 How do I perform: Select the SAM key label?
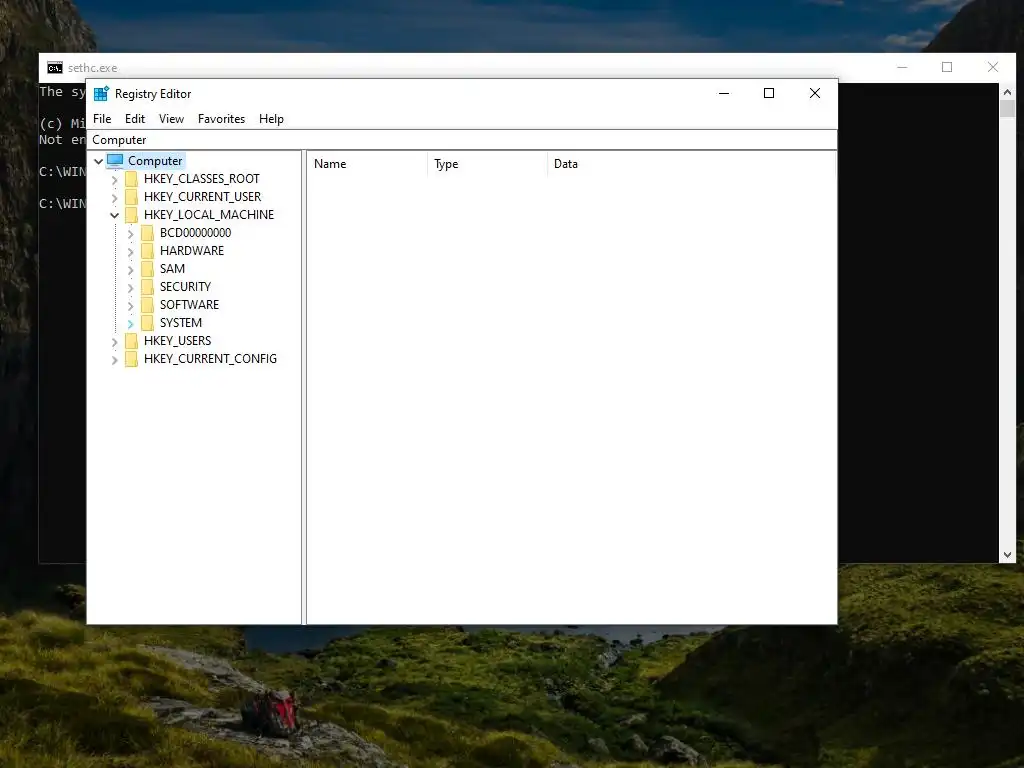click(x=172, y=268)
